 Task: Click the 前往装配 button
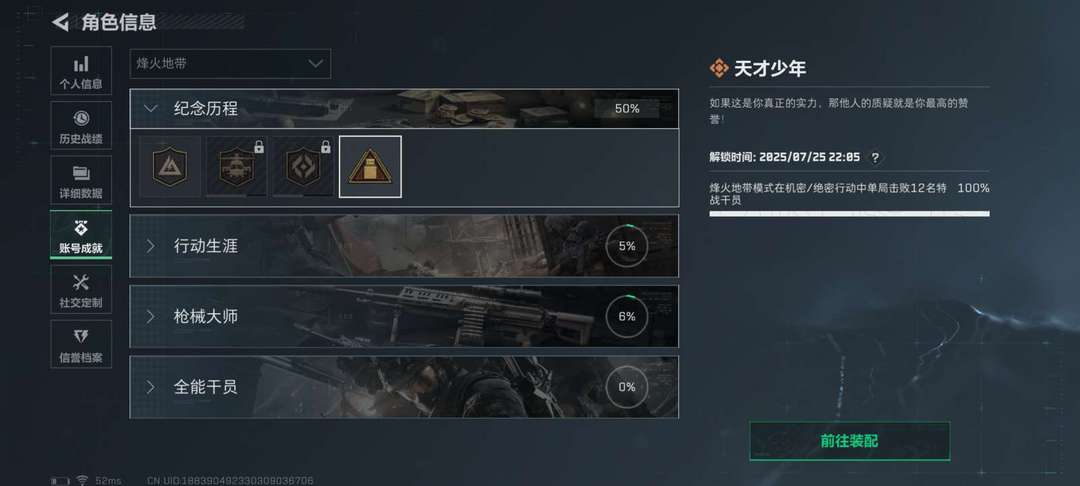[x=849, y=441]
